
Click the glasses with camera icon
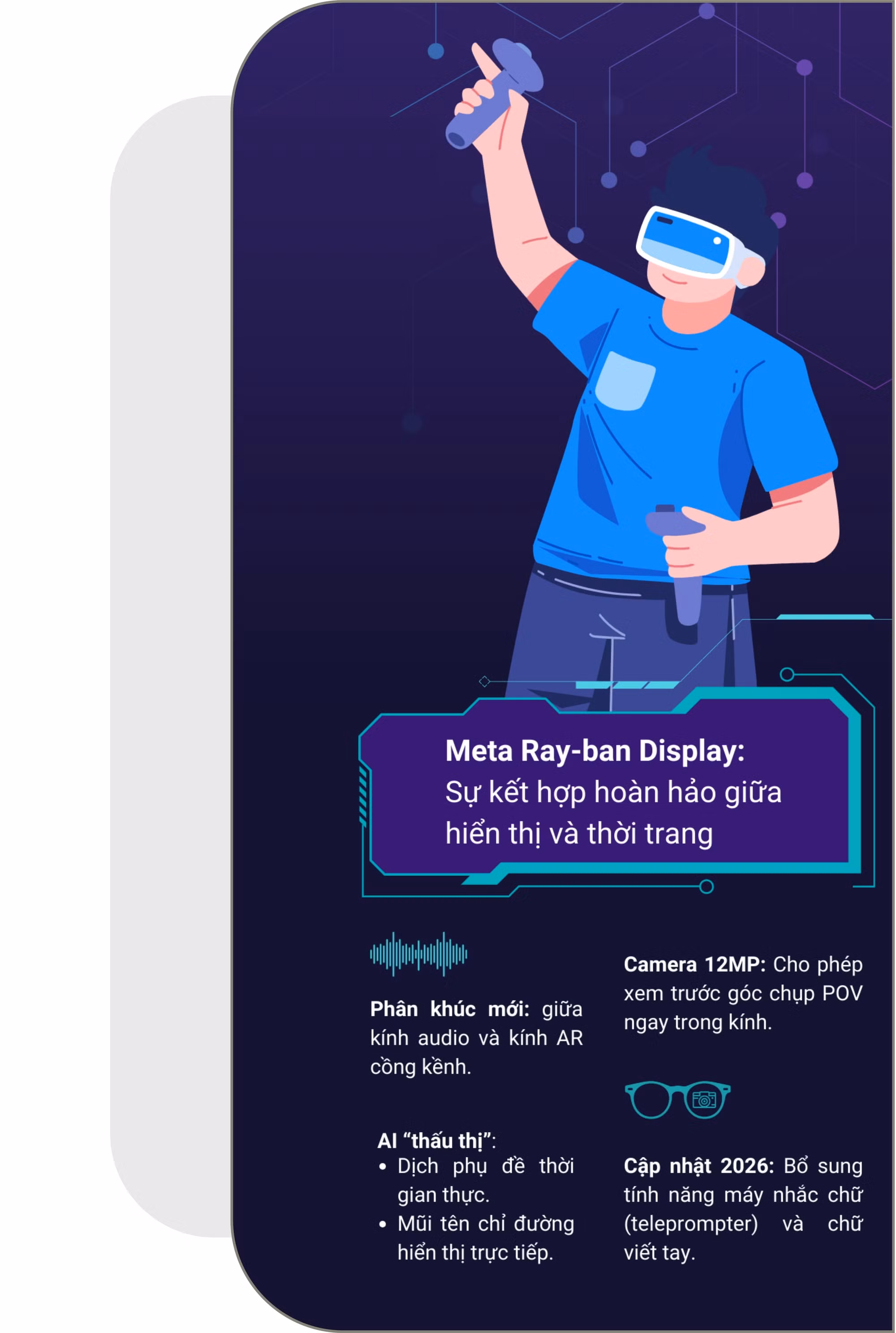tap(677, 1099)
